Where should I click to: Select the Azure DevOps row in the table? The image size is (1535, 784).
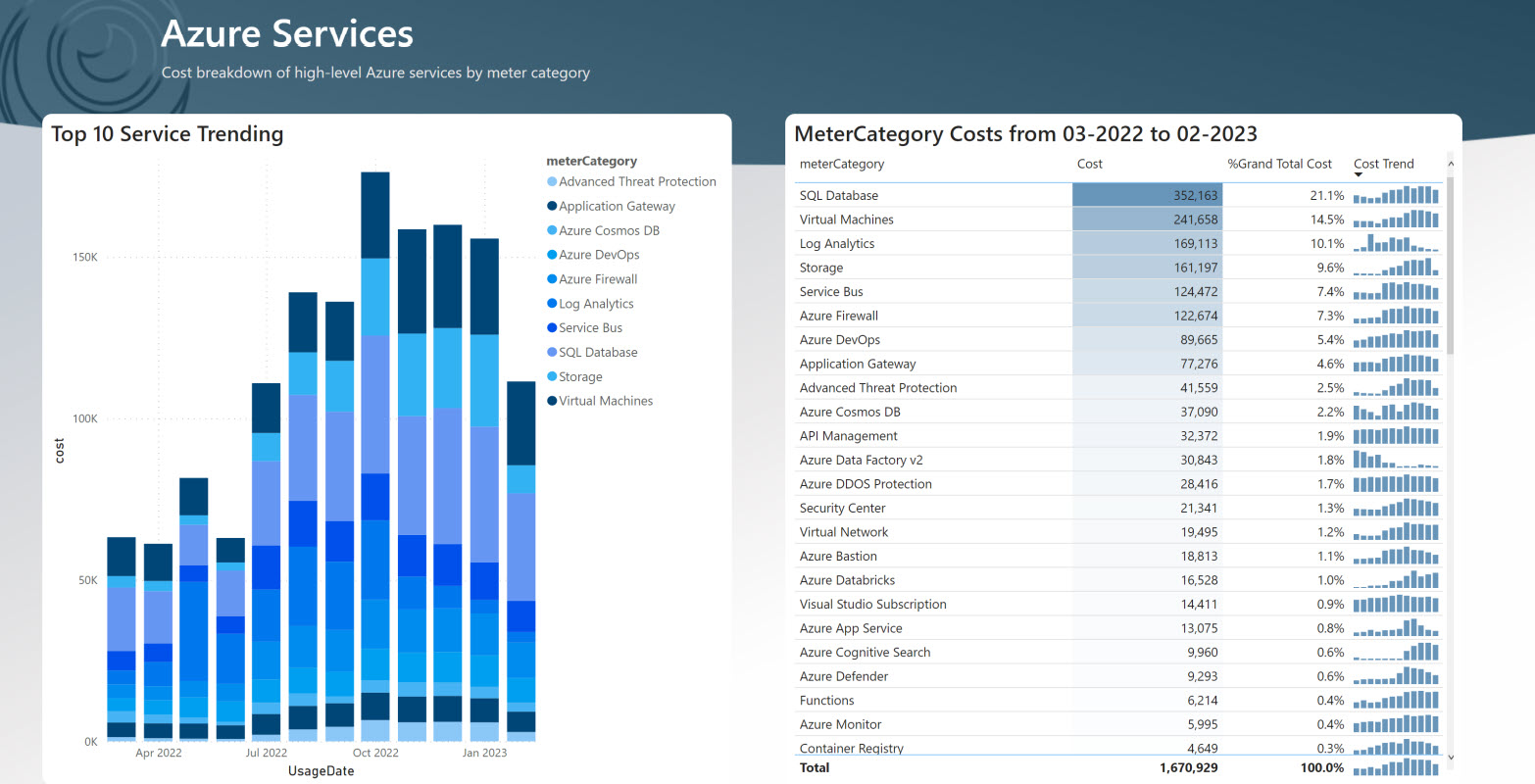[1118, 340]
